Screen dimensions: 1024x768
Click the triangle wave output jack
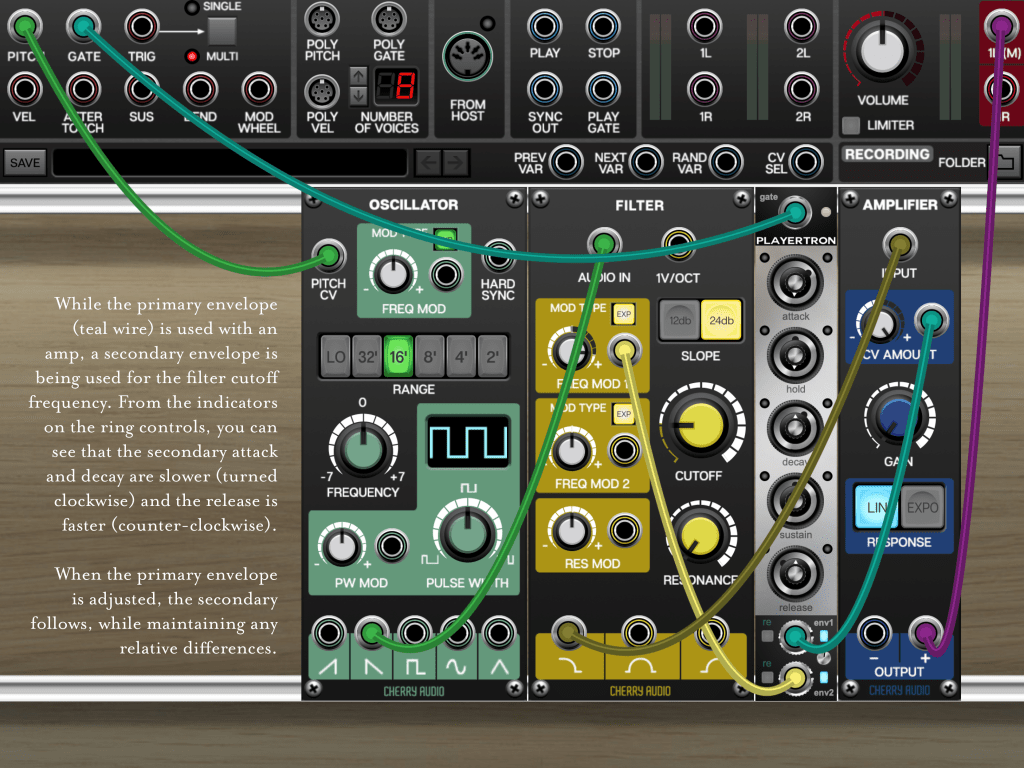point(497,633)
